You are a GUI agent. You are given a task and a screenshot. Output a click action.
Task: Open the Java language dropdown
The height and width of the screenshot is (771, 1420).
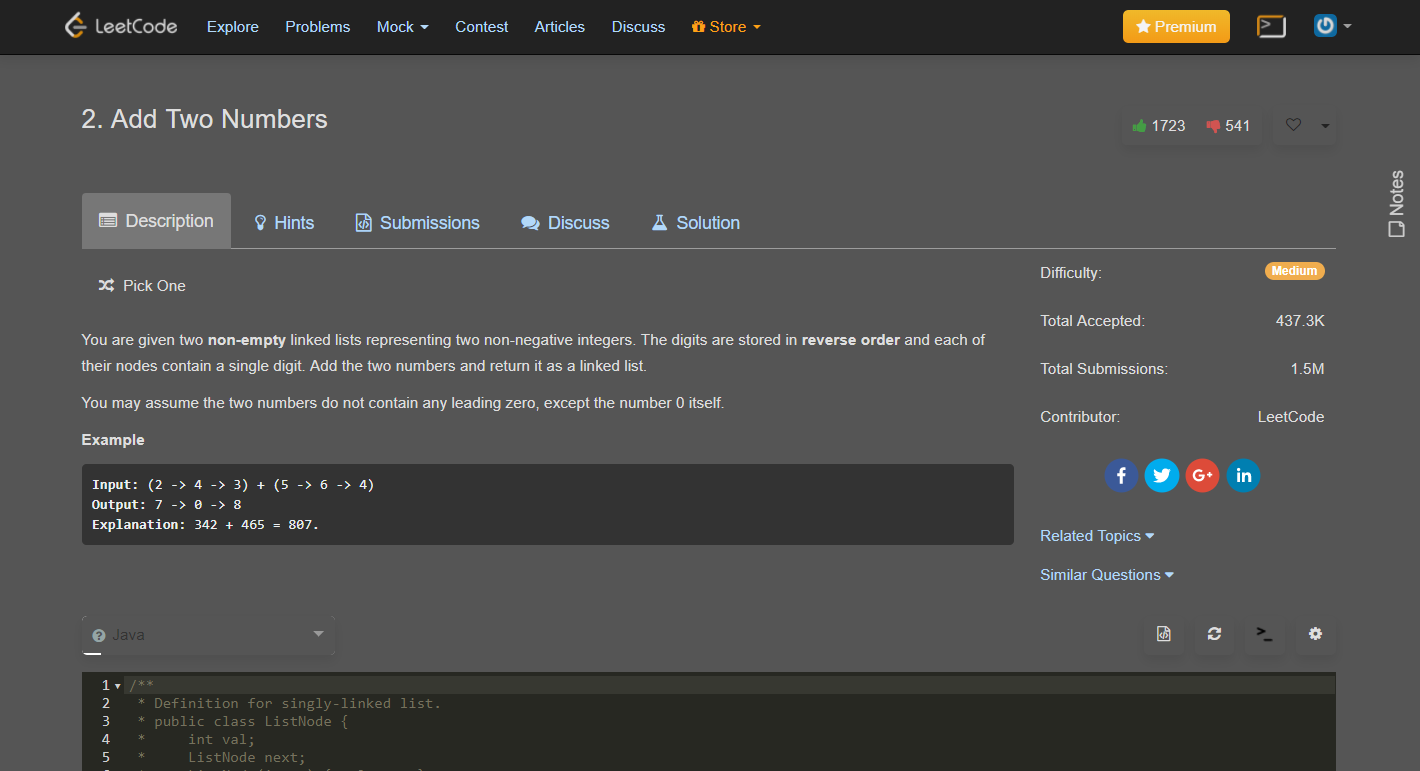[x=208, y=634]
